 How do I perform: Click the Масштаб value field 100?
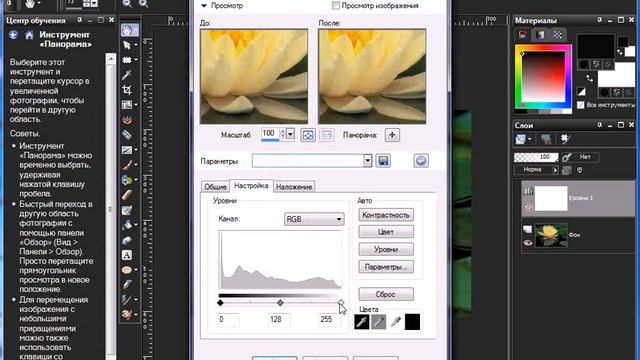[270, 134]
